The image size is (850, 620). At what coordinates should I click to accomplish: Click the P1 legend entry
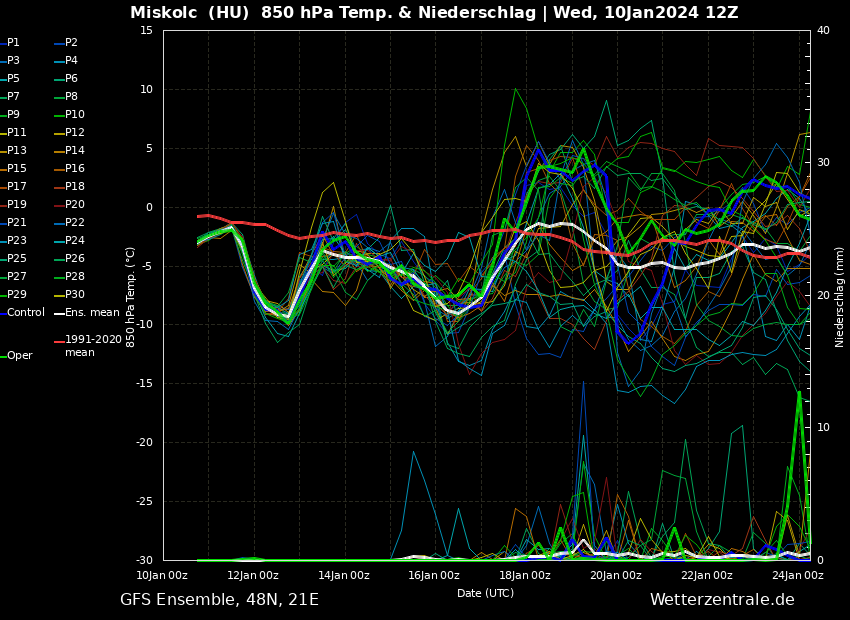[x=13, y=43]
